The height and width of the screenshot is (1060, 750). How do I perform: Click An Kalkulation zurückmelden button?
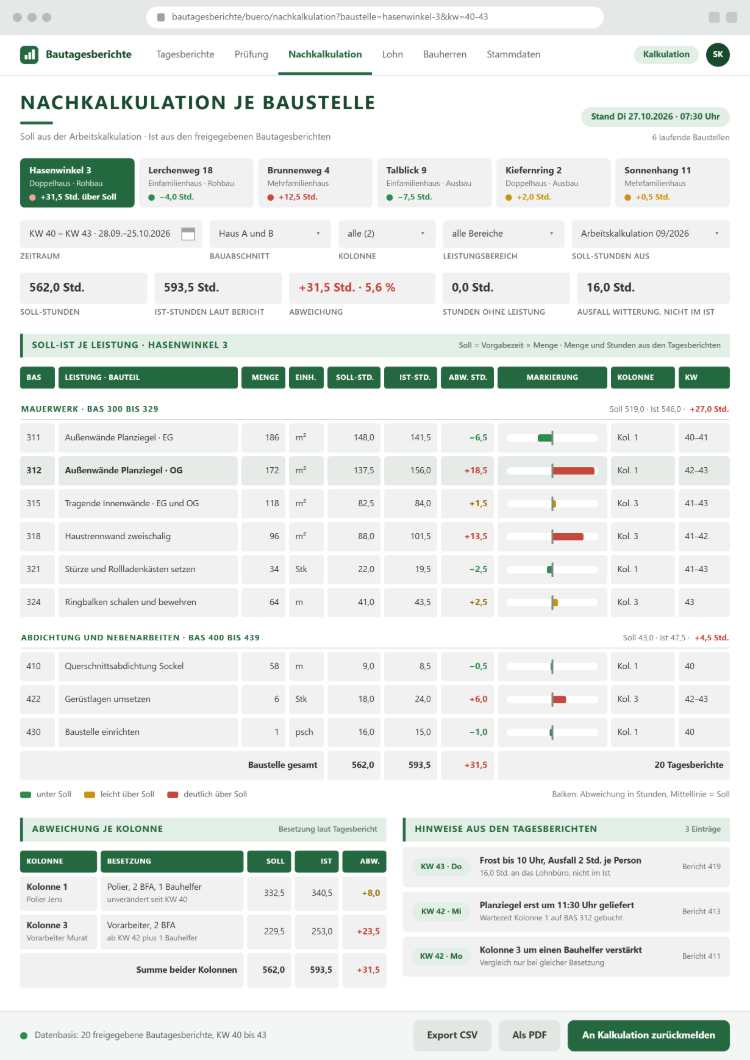click(x=649, y=1036)
